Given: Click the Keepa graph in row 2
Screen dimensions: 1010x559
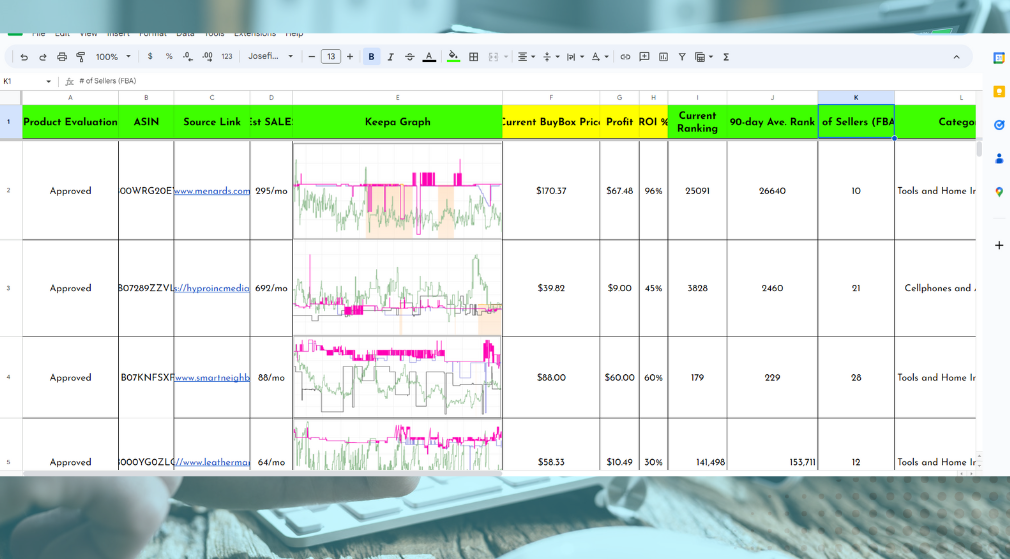Looking at the screenshot, I should tap(397, 190).
